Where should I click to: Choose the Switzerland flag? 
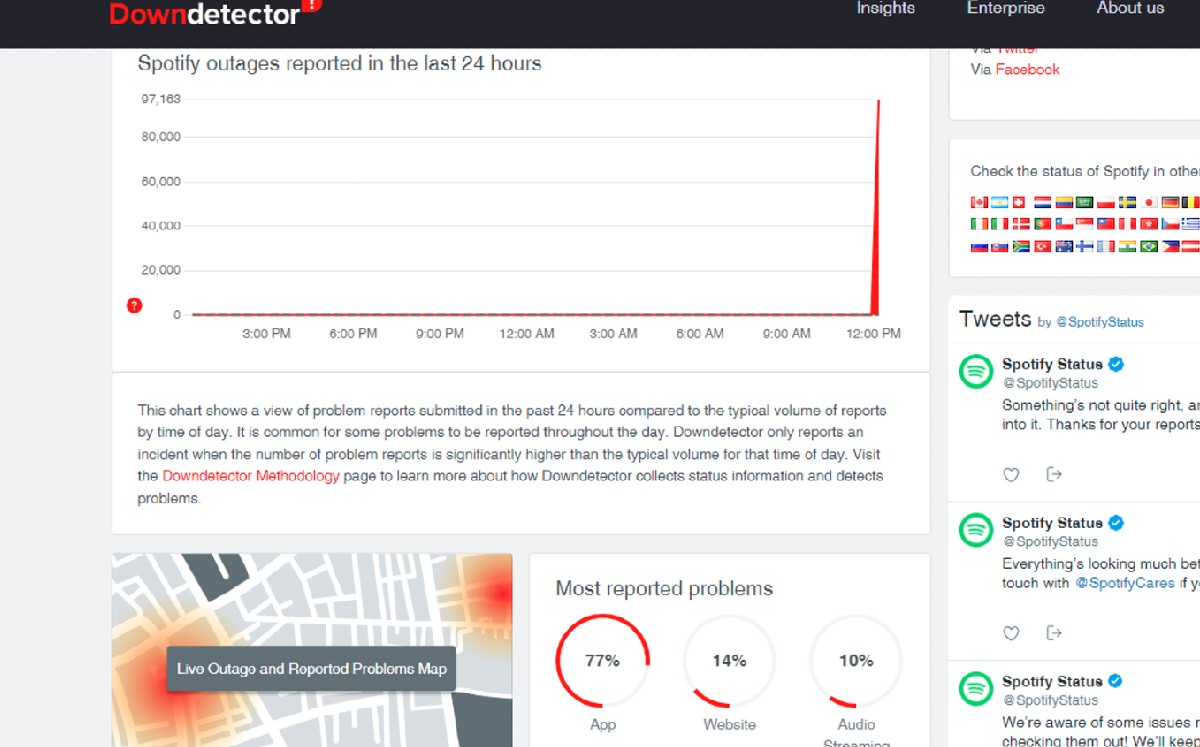click(x=1019, y=202)
